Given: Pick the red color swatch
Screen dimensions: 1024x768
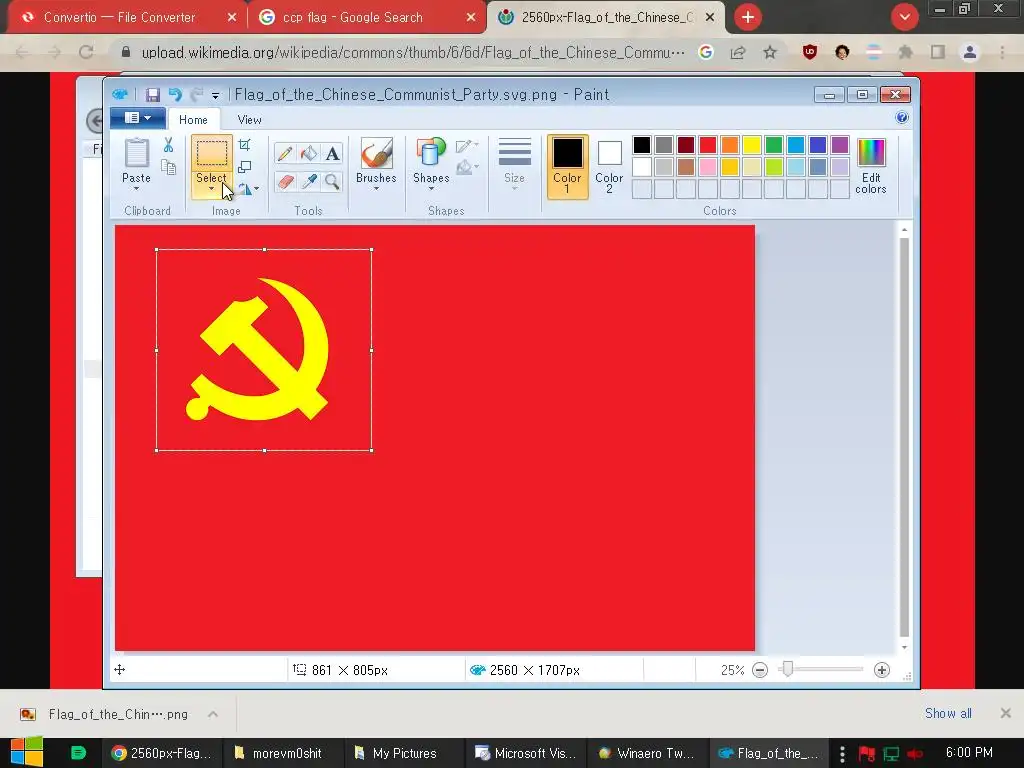Looking at the screenshot, I should tap(708, 144).
